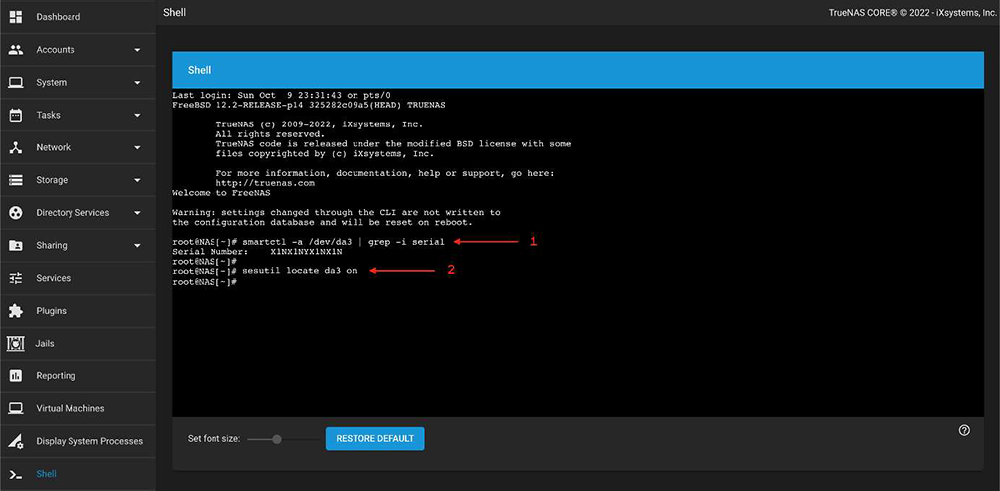
Task: Click the Storage drives icon
Action: click(x=16, y=180)
